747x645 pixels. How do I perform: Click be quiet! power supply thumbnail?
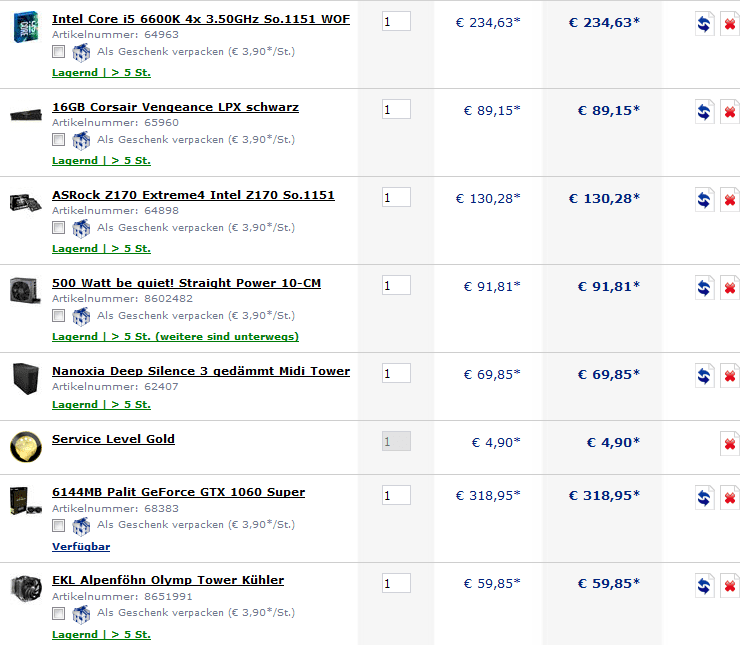25,291
